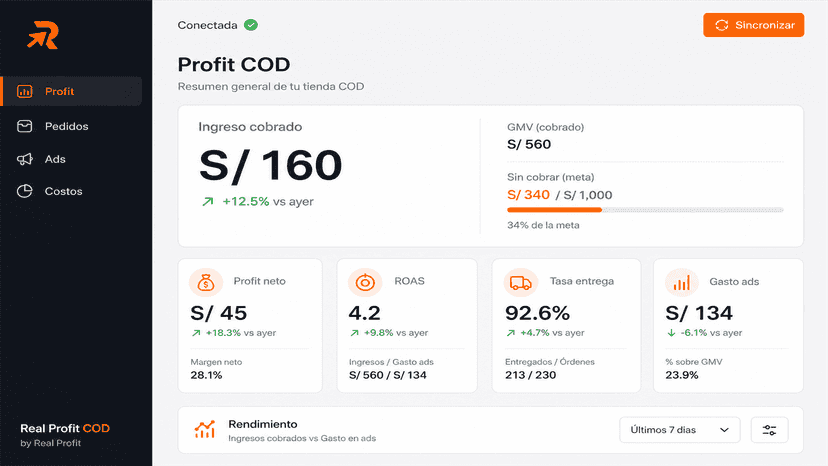Open the Profit section in sidebar
Screen dimensions: 828x466
72,91
